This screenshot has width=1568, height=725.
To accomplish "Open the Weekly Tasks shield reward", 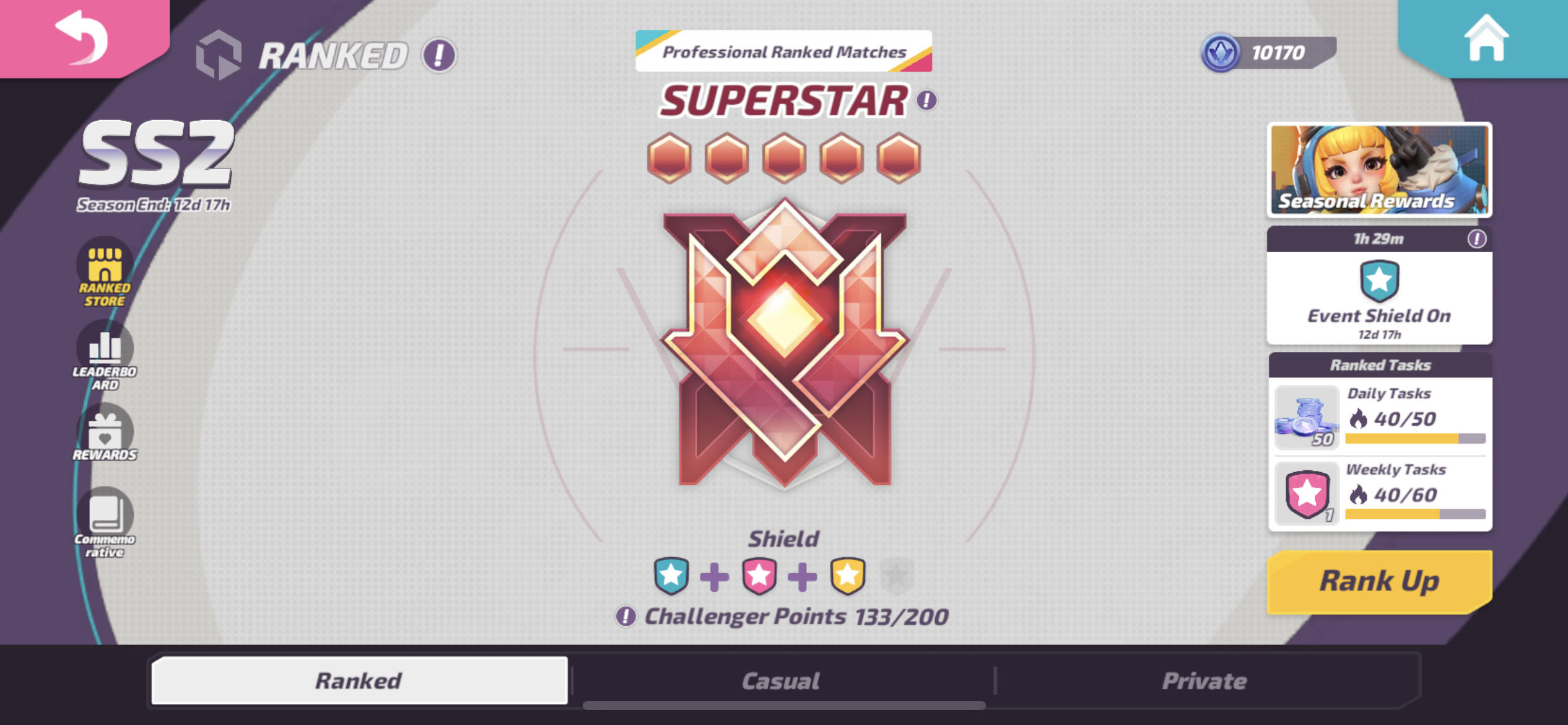I will (1307, 494).
